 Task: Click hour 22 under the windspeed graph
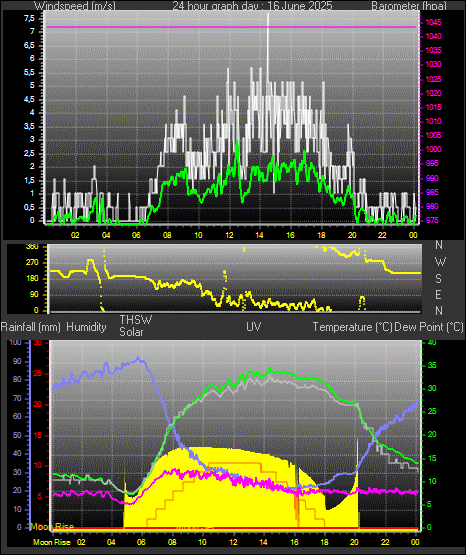382,235
